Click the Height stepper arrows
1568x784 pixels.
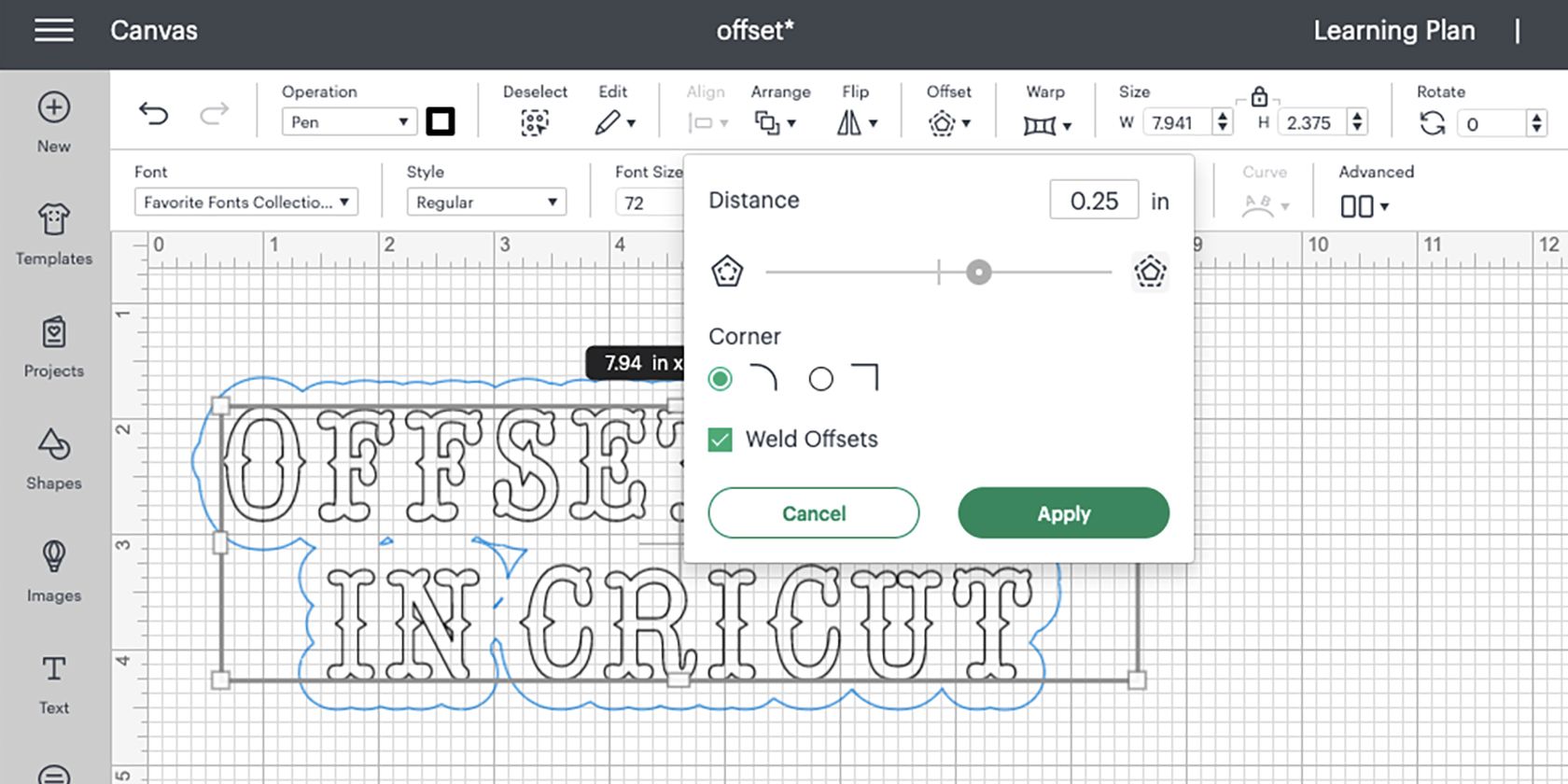coord(1358,122)
